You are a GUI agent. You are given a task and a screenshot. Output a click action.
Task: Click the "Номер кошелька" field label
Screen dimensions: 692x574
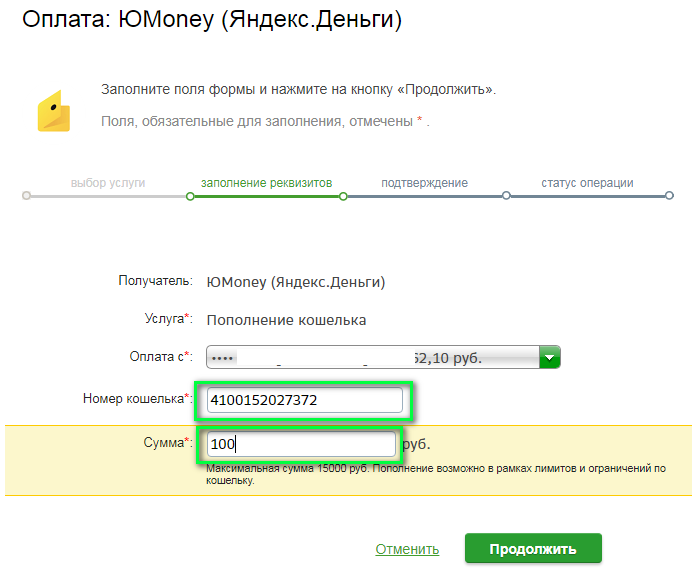(x=134, y=399)
